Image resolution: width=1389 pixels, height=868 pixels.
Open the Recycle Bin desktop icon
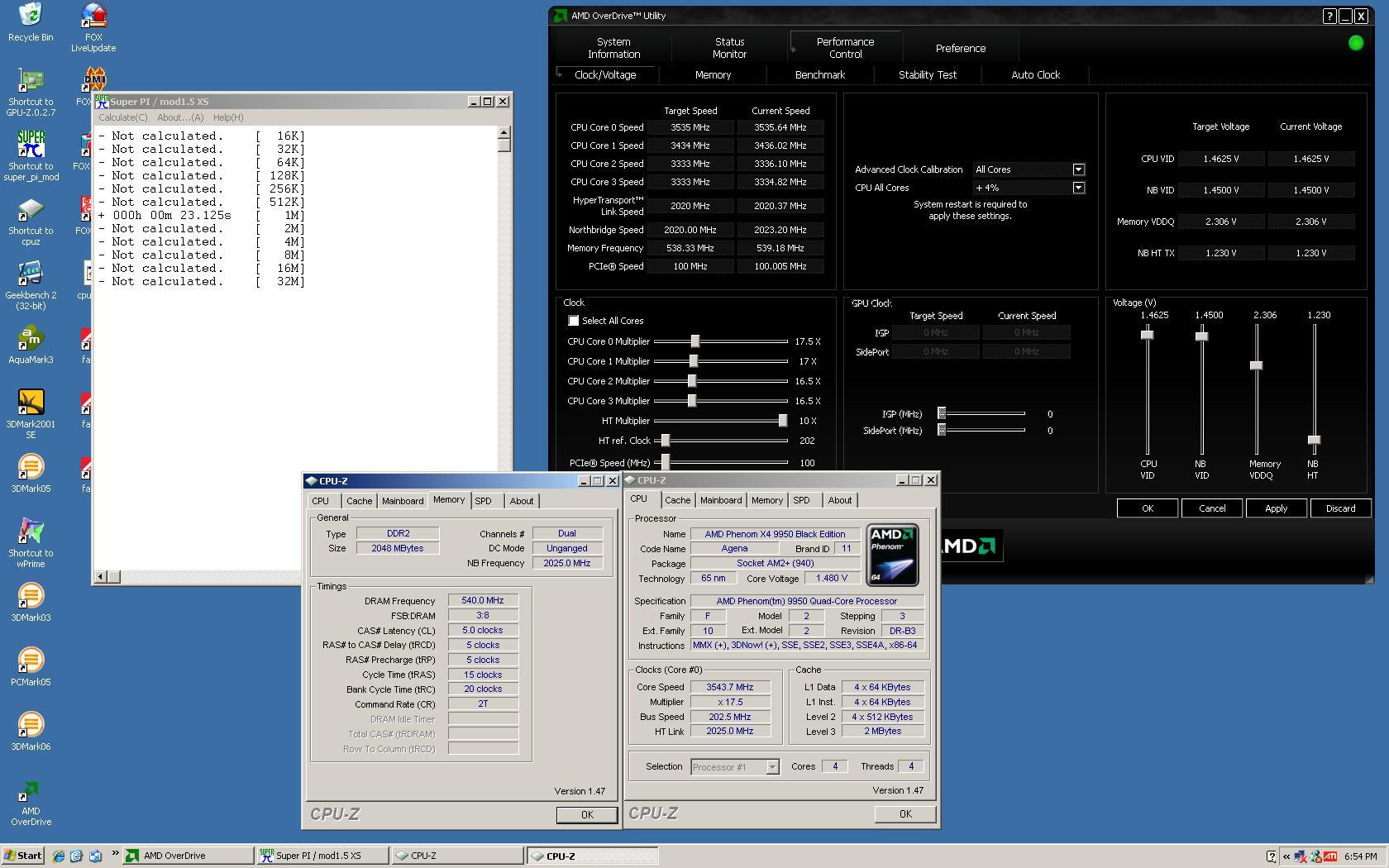pyautogui.click(x=31, y=22)
